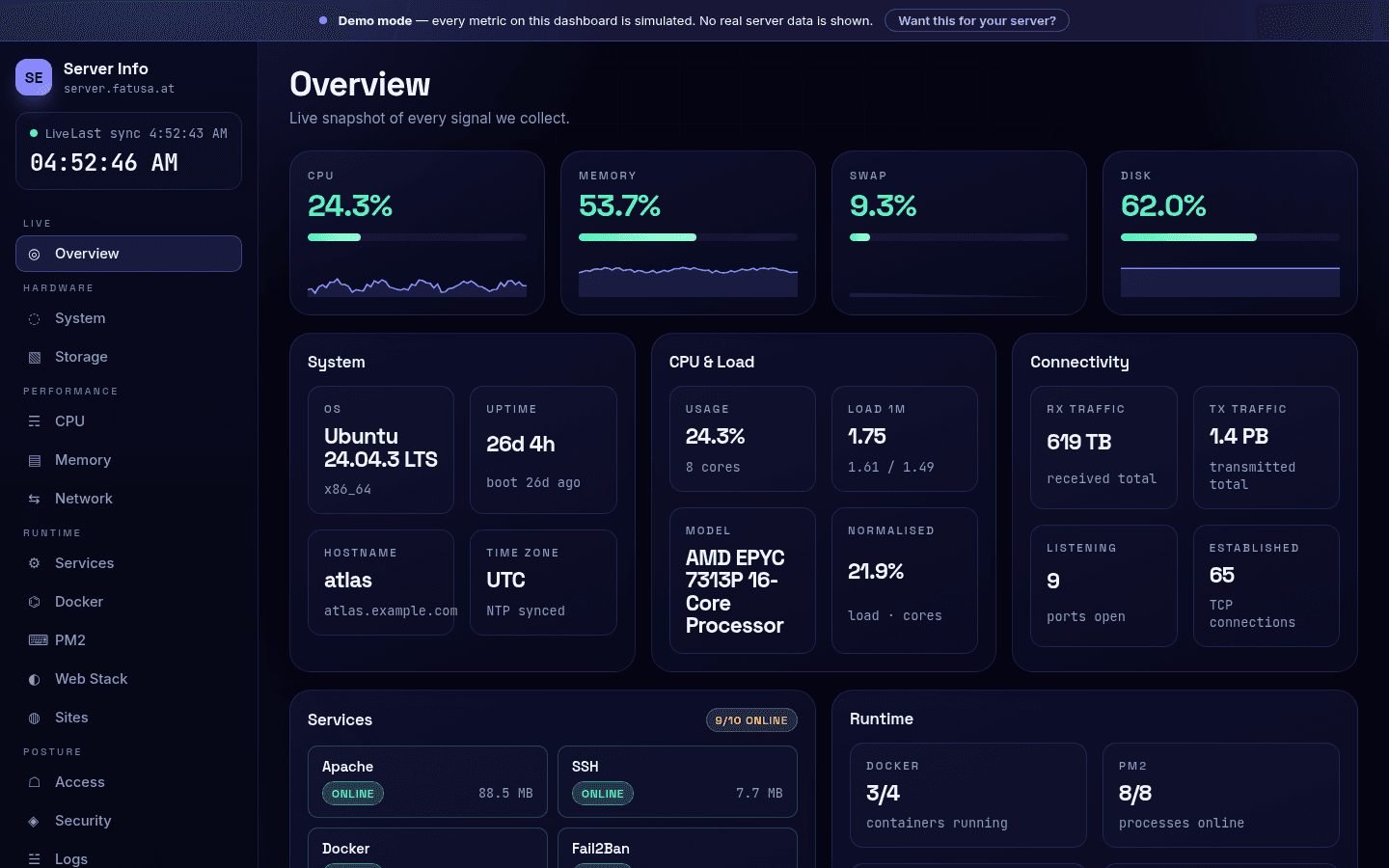The image size is (1389, 868).
Task: Click the Load 1M 1.75 card
Action: 905,439
